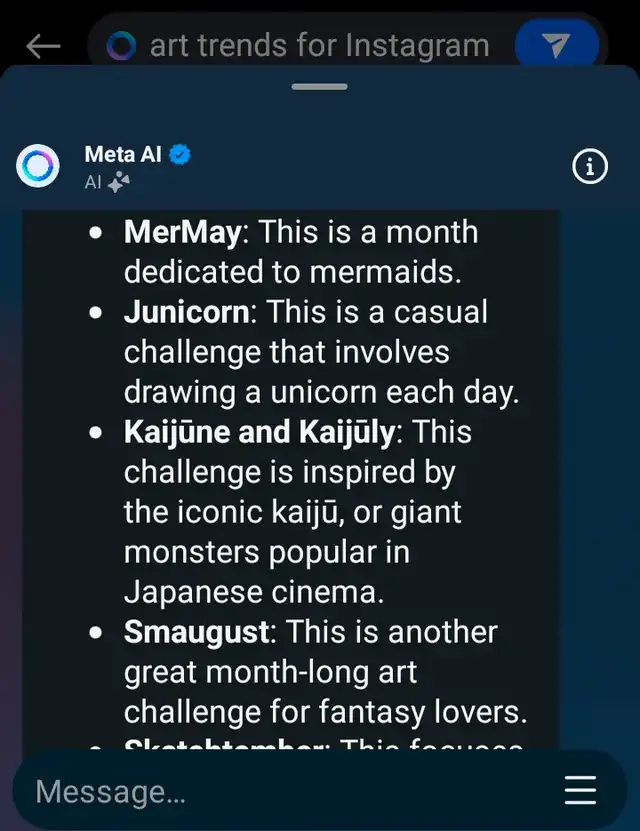
Task: Tap the MerMay bullet item
Action: 301,252
